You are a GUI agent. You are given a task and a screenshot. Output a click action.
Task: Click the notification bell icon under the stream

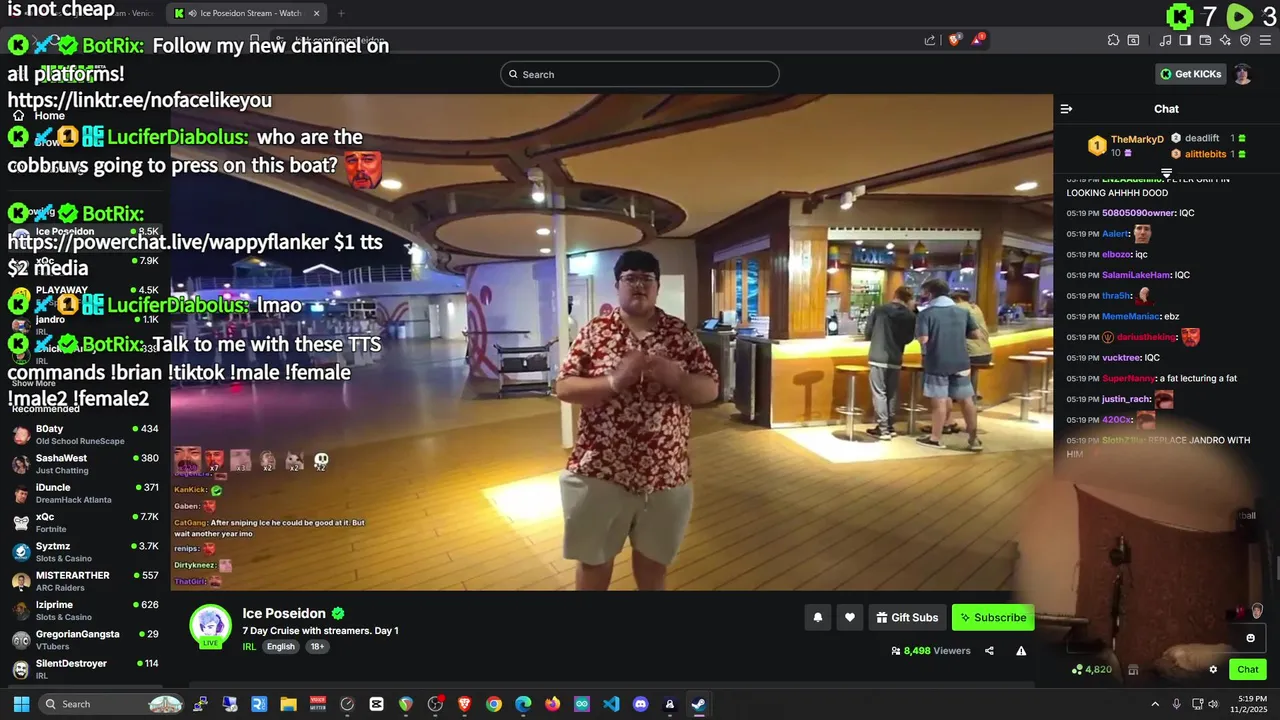(817, 618)
